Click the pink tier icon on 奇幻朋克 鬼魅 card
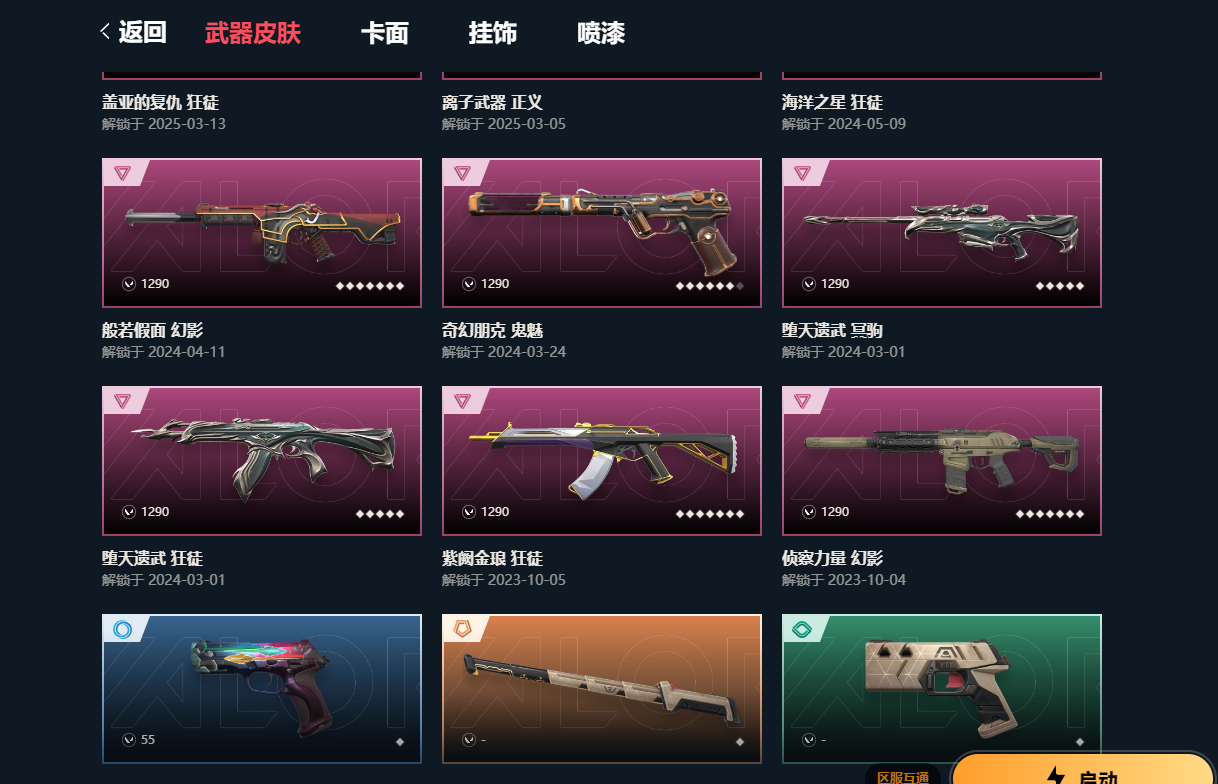Image resolution: width=1218 pixels, height=784 pixels. (x=462, y=173)
